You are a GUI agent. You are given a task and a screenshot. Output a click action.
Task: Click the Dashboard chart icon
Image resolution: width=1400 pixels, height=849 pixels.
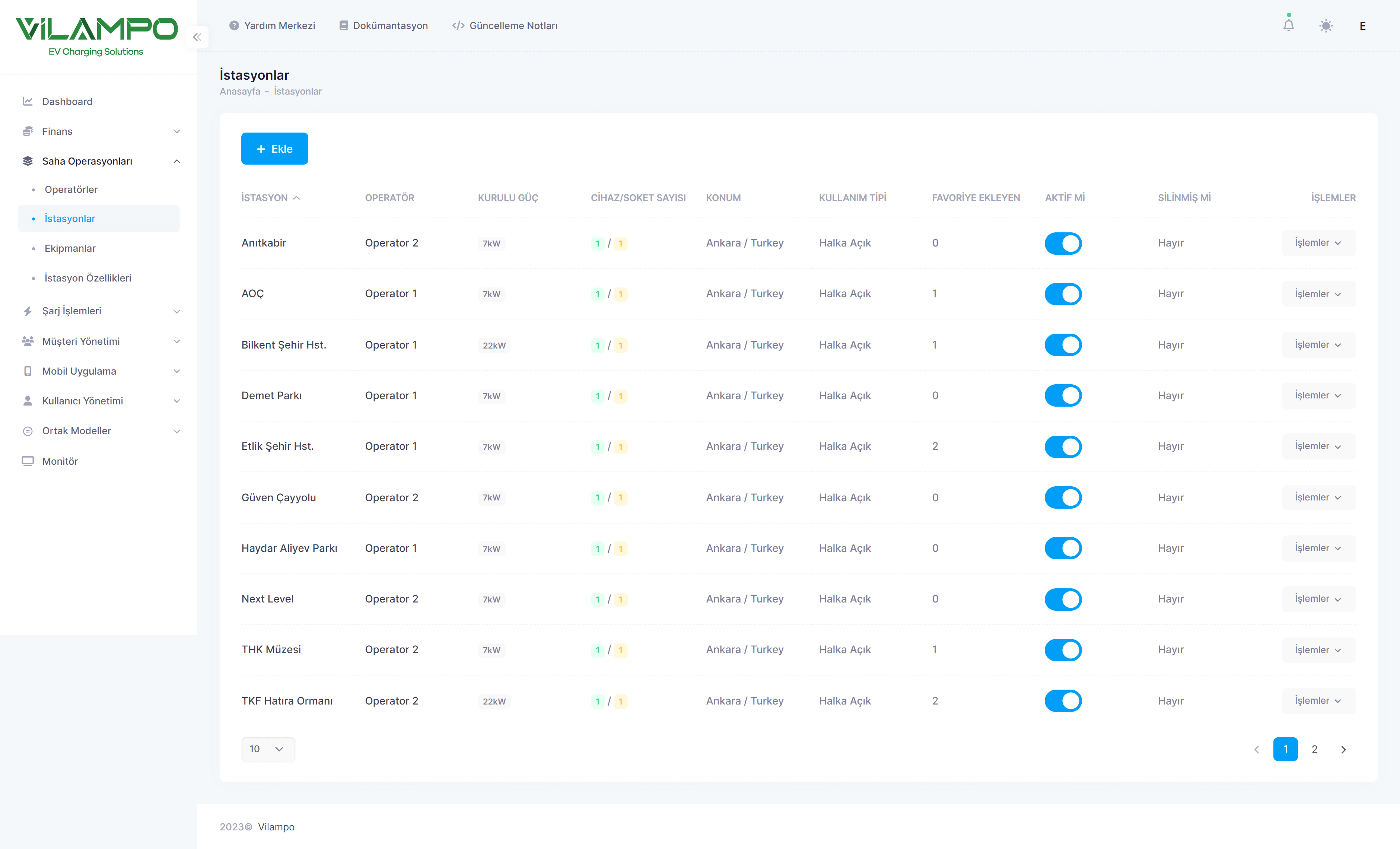coord(27,101)
